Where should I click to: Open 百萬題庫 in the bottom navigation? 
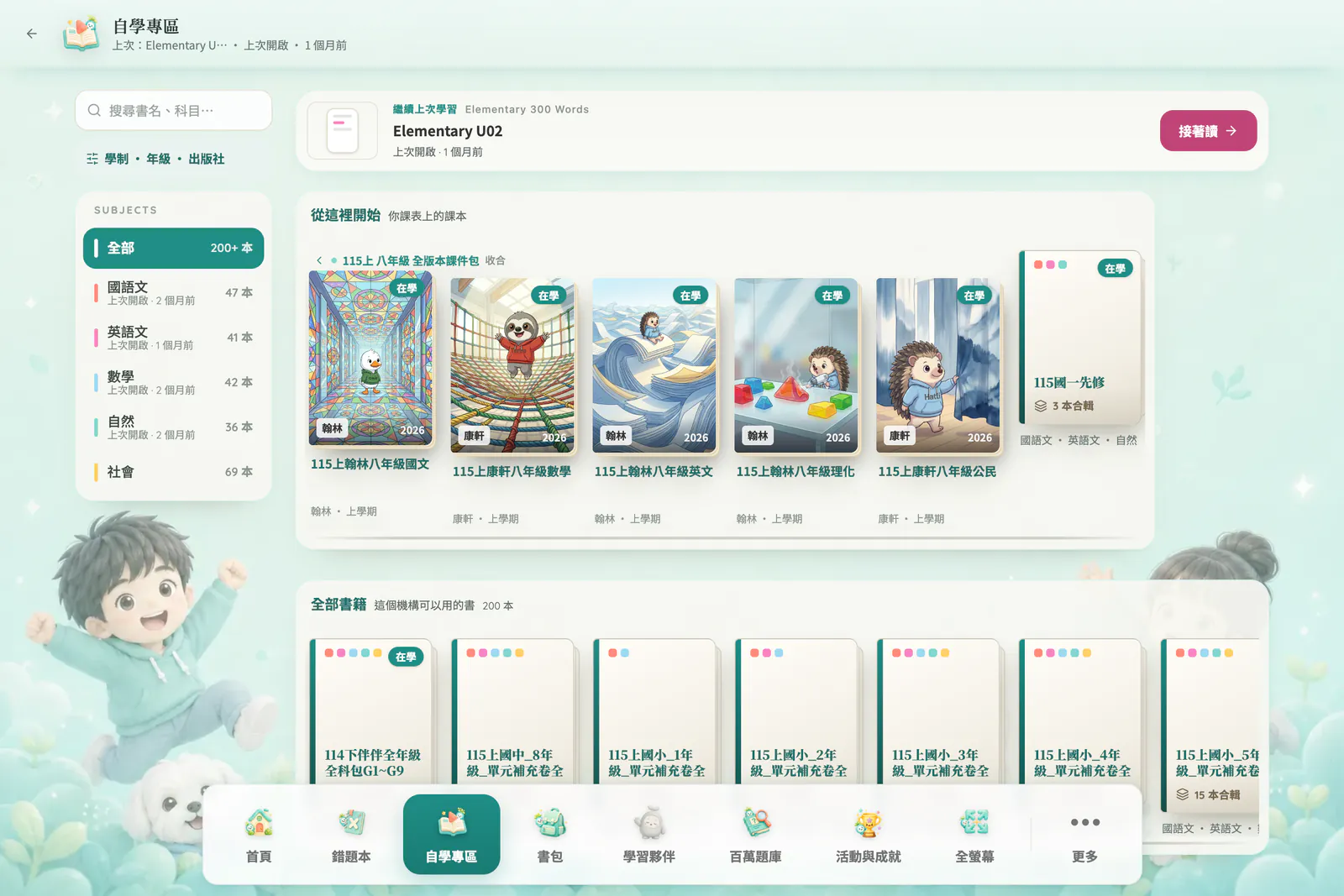coord(756,835)
